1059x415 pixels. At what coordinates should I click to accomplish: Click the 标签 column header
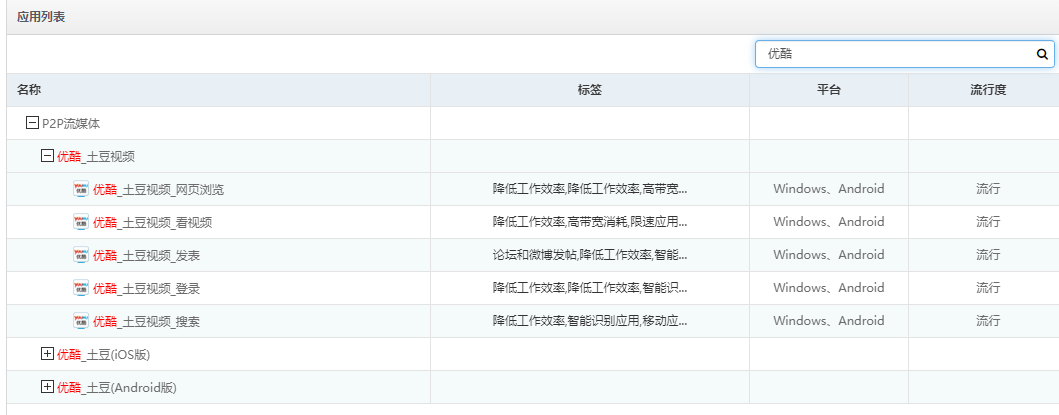tap(590, 90)
